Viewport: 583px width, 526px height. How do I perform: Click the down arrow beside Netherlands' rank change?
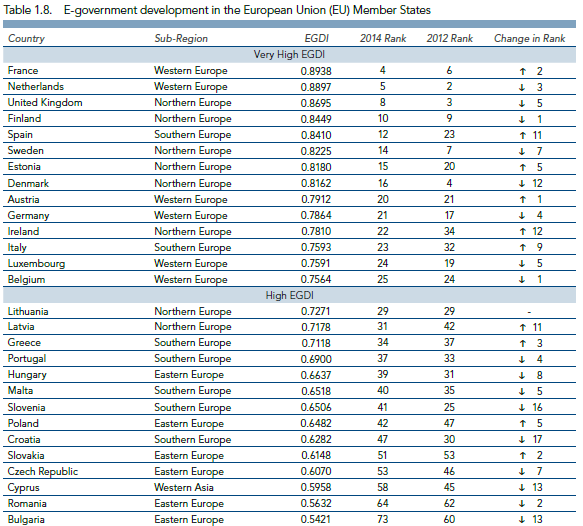click(522, 87)
